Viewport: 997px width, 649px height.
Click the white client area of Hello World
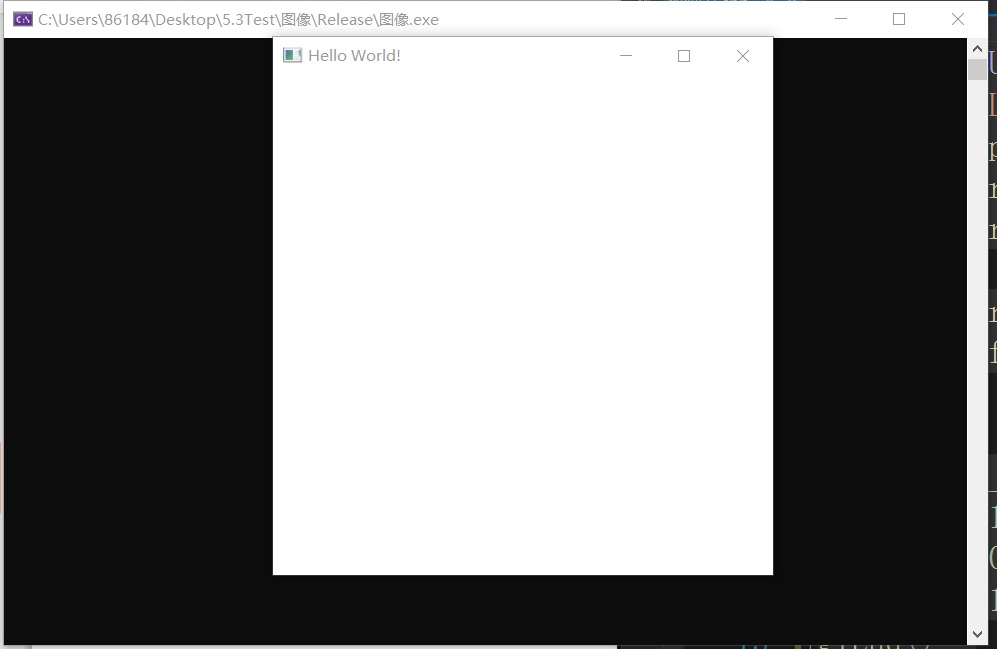click(522, 320)
